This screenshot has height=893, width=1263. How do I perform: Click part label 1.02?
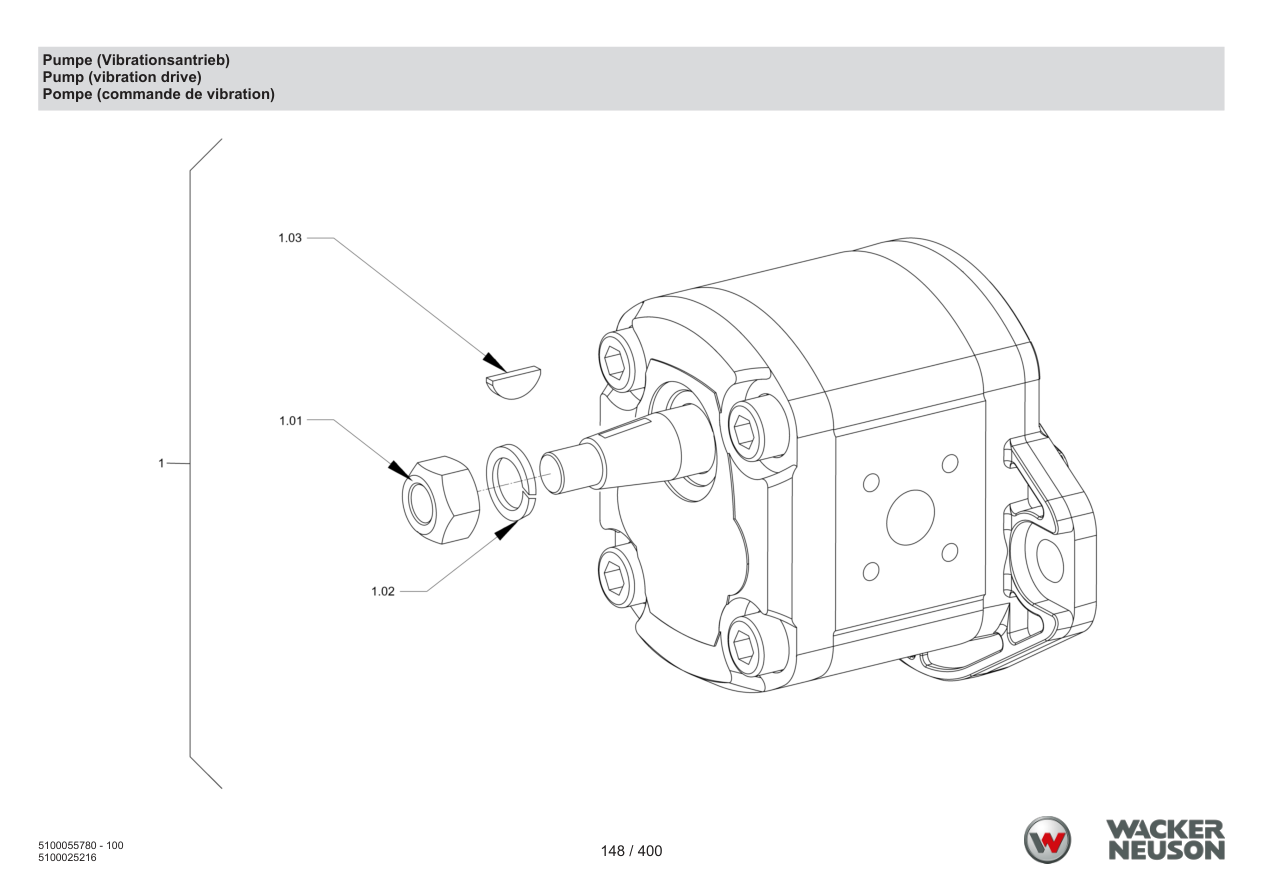point(383,591)
